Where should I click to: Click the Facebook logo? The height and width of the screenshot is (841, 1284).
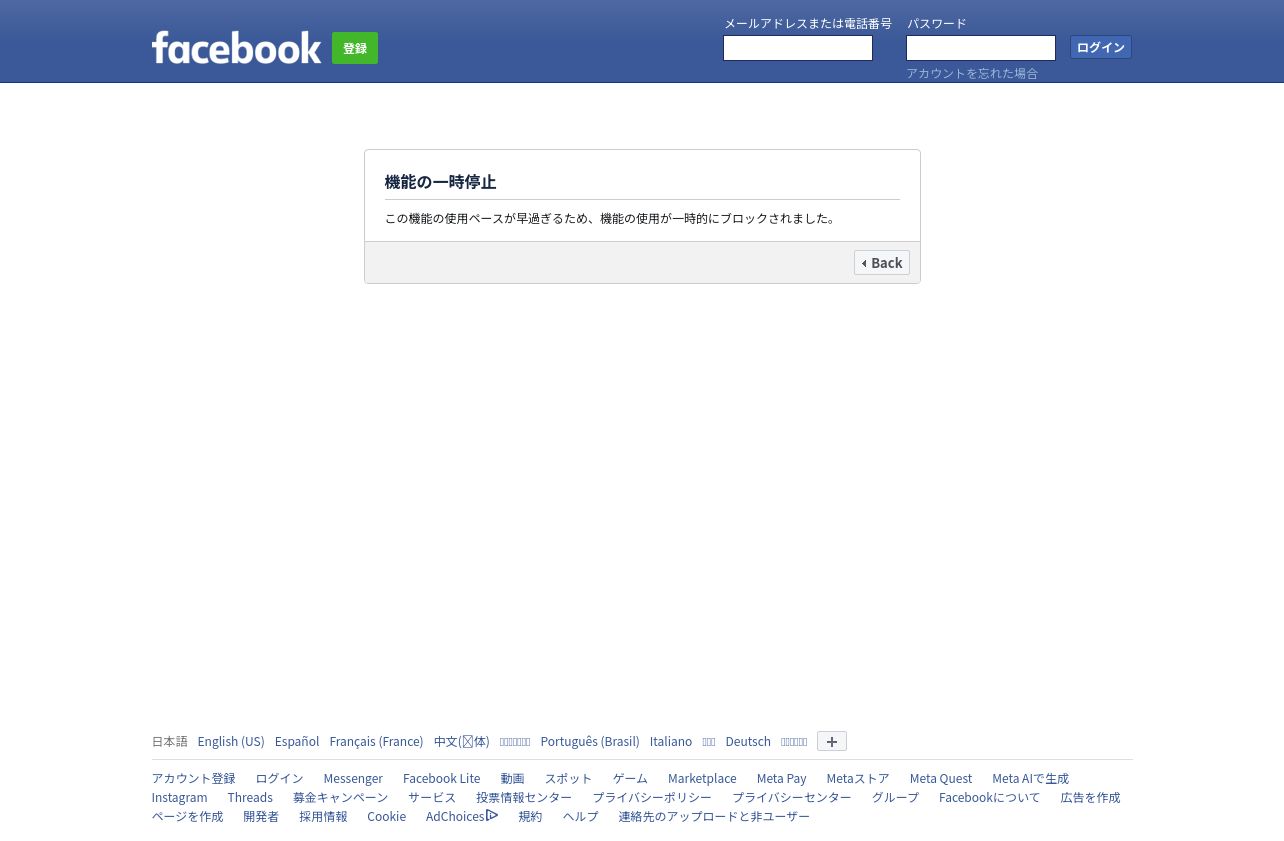pos(236,47)
